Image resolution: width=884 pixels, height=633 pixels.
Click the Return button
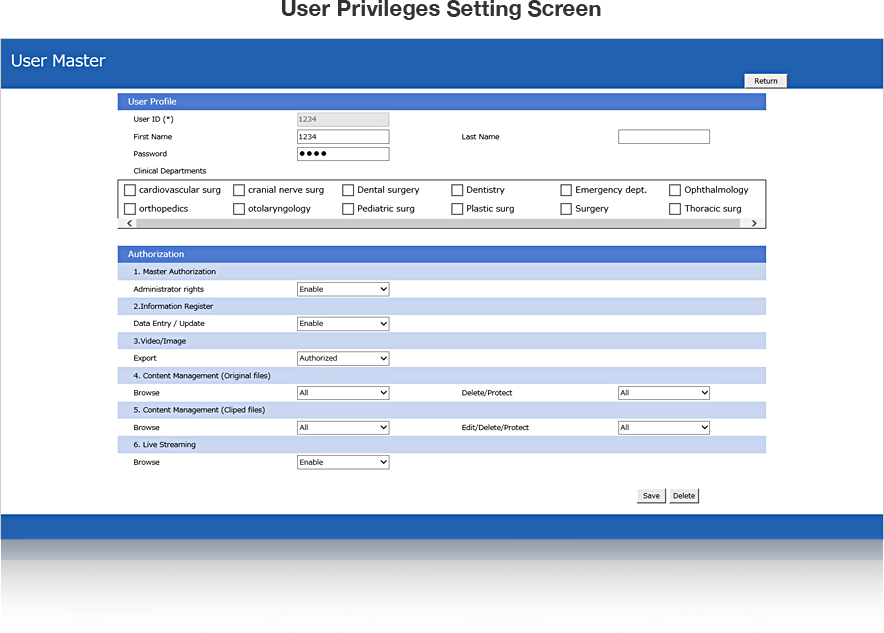[x=766, y=81]
